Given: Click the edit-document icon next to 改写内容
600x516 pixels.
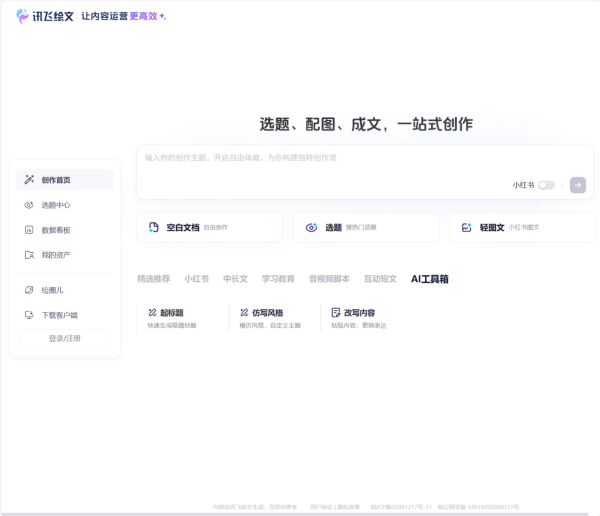Looking at the screenshot, I should [336, 313].
